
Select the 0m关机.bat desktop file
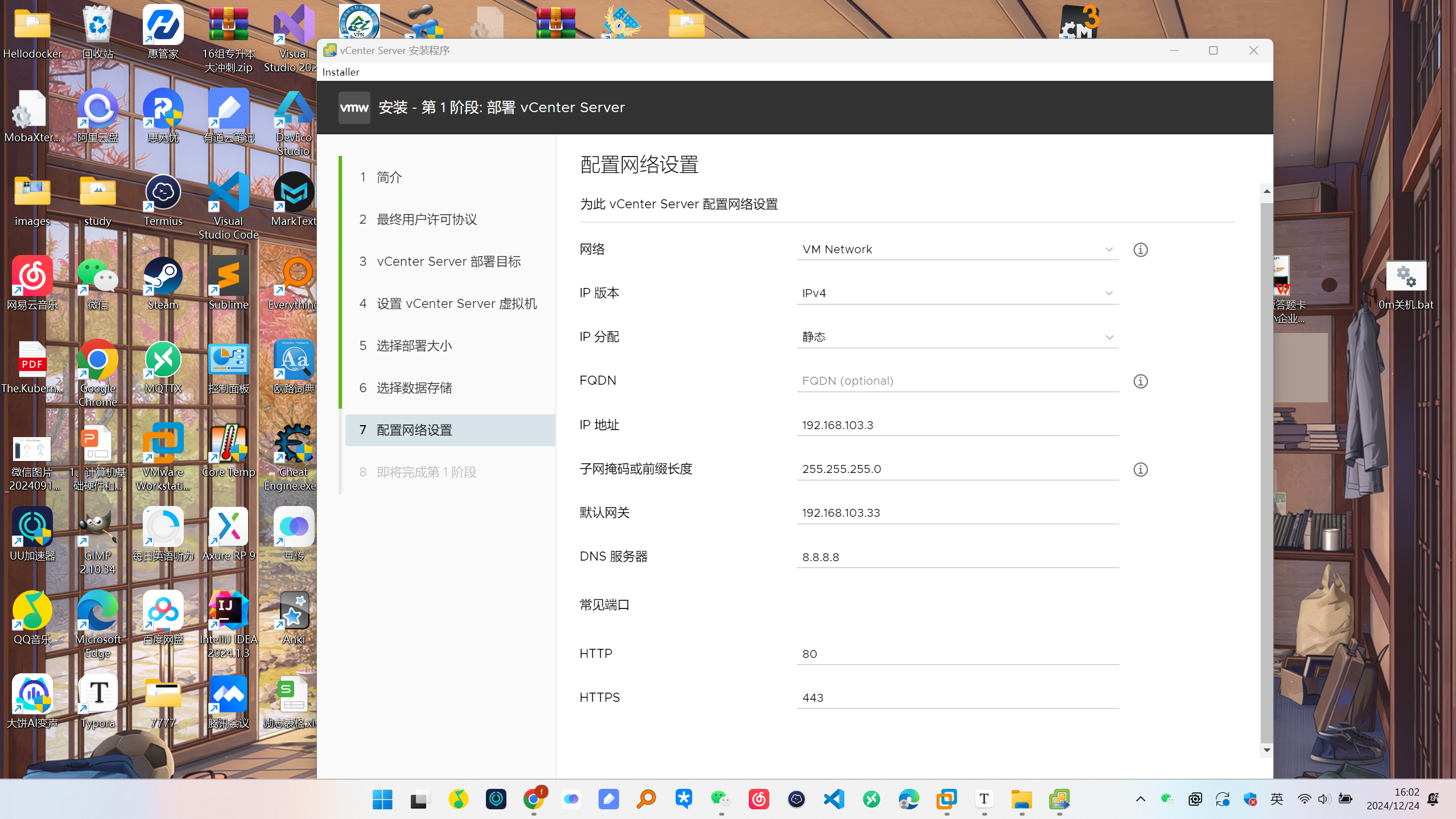tap(1406, 285)
